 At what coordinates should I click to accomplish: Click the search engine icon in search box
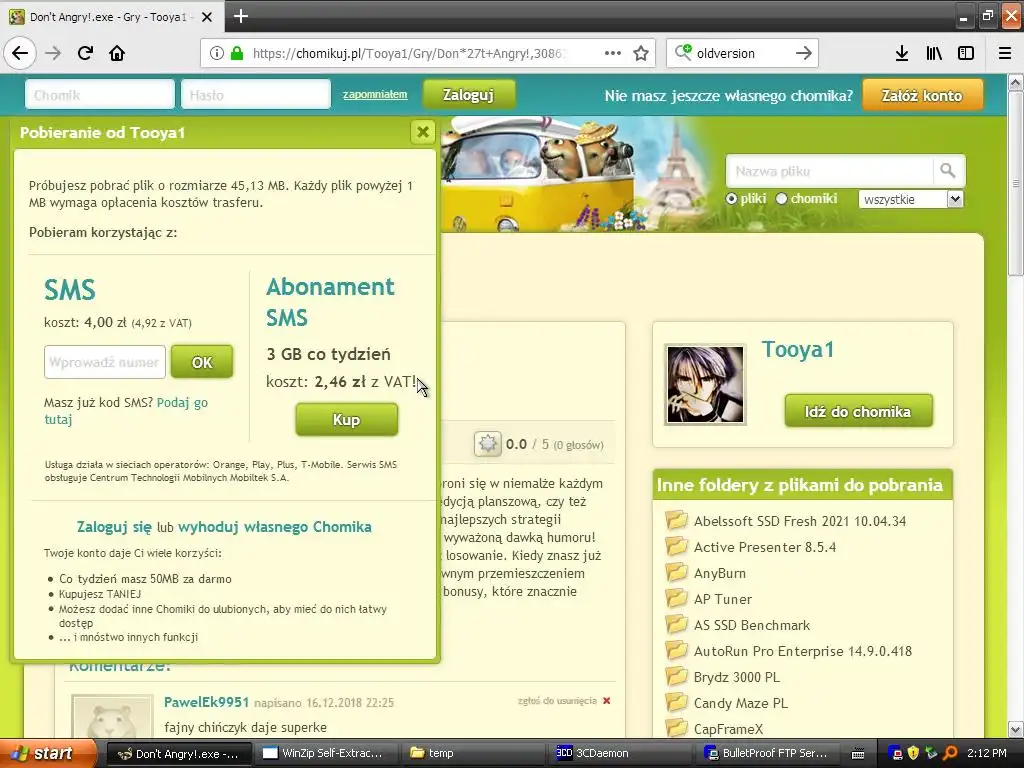coord(683,52)
